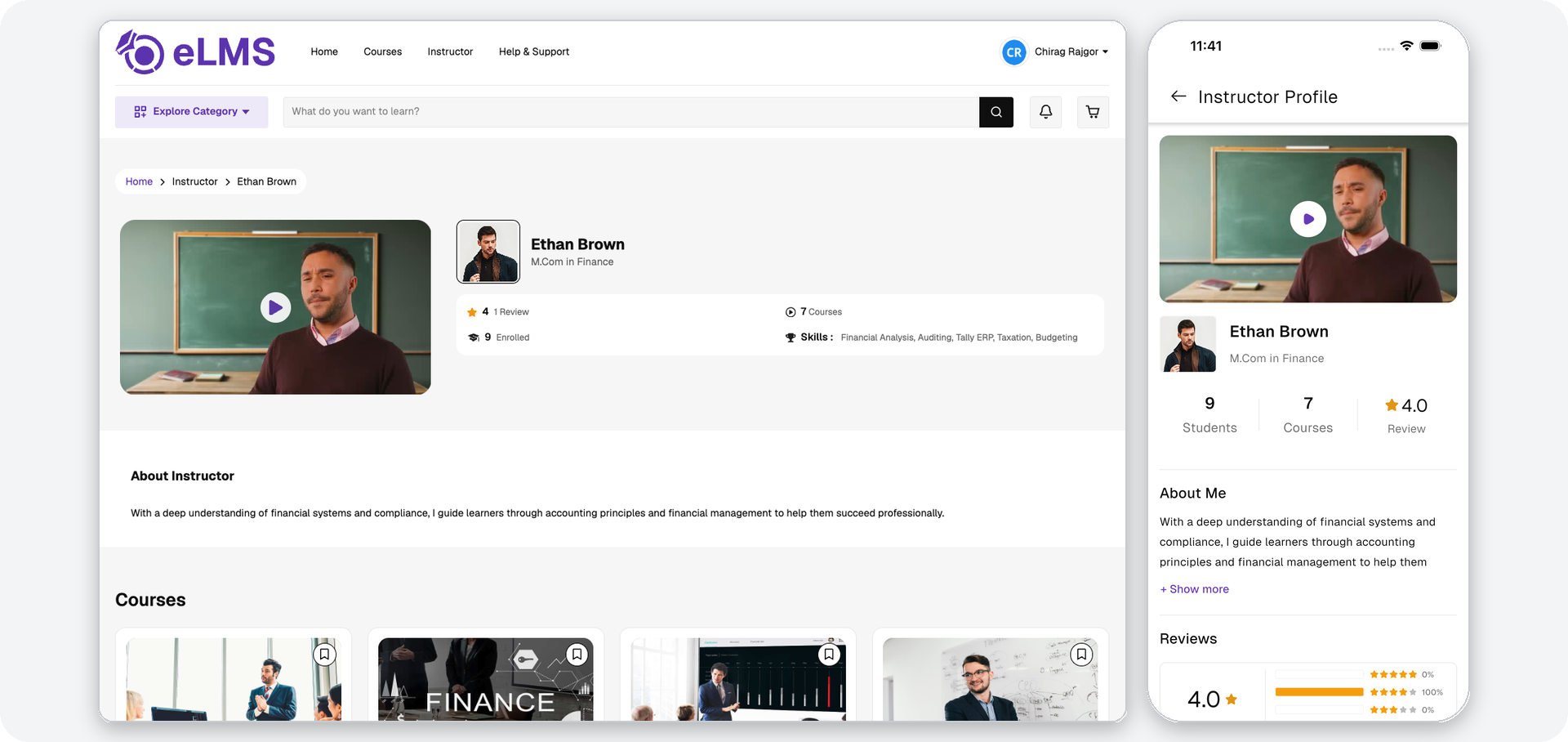Click the 1 Review text
The height and width of the screenshot is (742, 1568).
(x=511, y=312)
